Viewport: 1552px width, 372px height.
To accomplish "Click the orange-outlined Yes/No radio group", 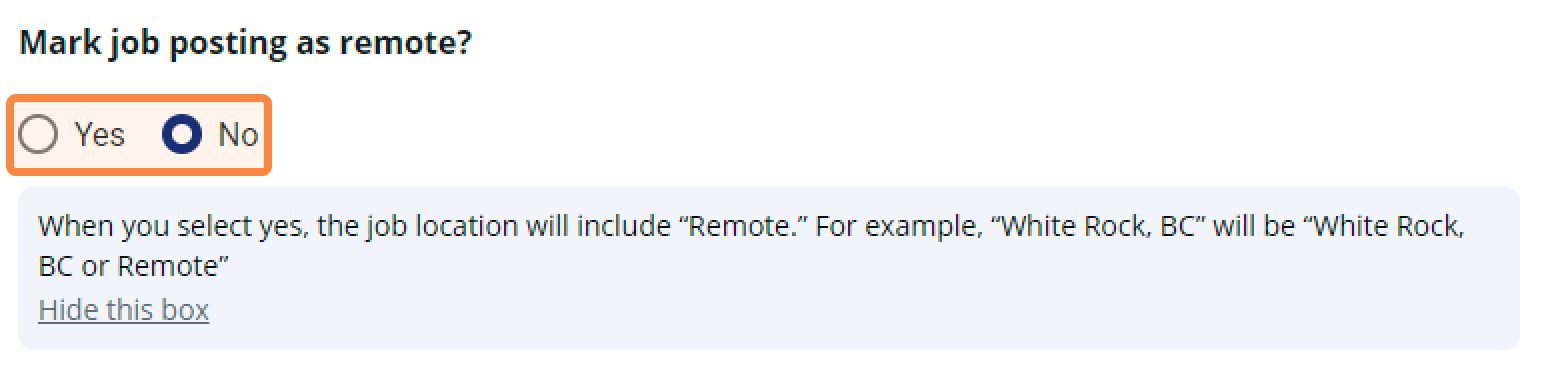I will tap(139, 135).
